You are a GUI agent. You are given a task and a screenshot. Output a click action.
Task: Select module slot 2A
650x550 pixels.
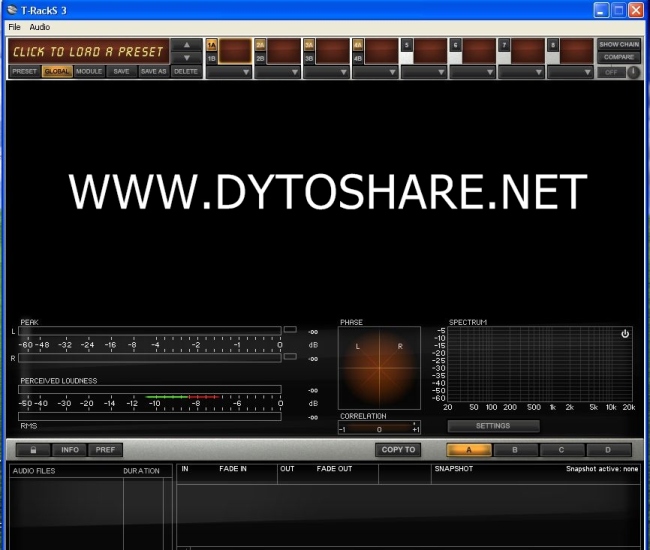tap(260, 45)
